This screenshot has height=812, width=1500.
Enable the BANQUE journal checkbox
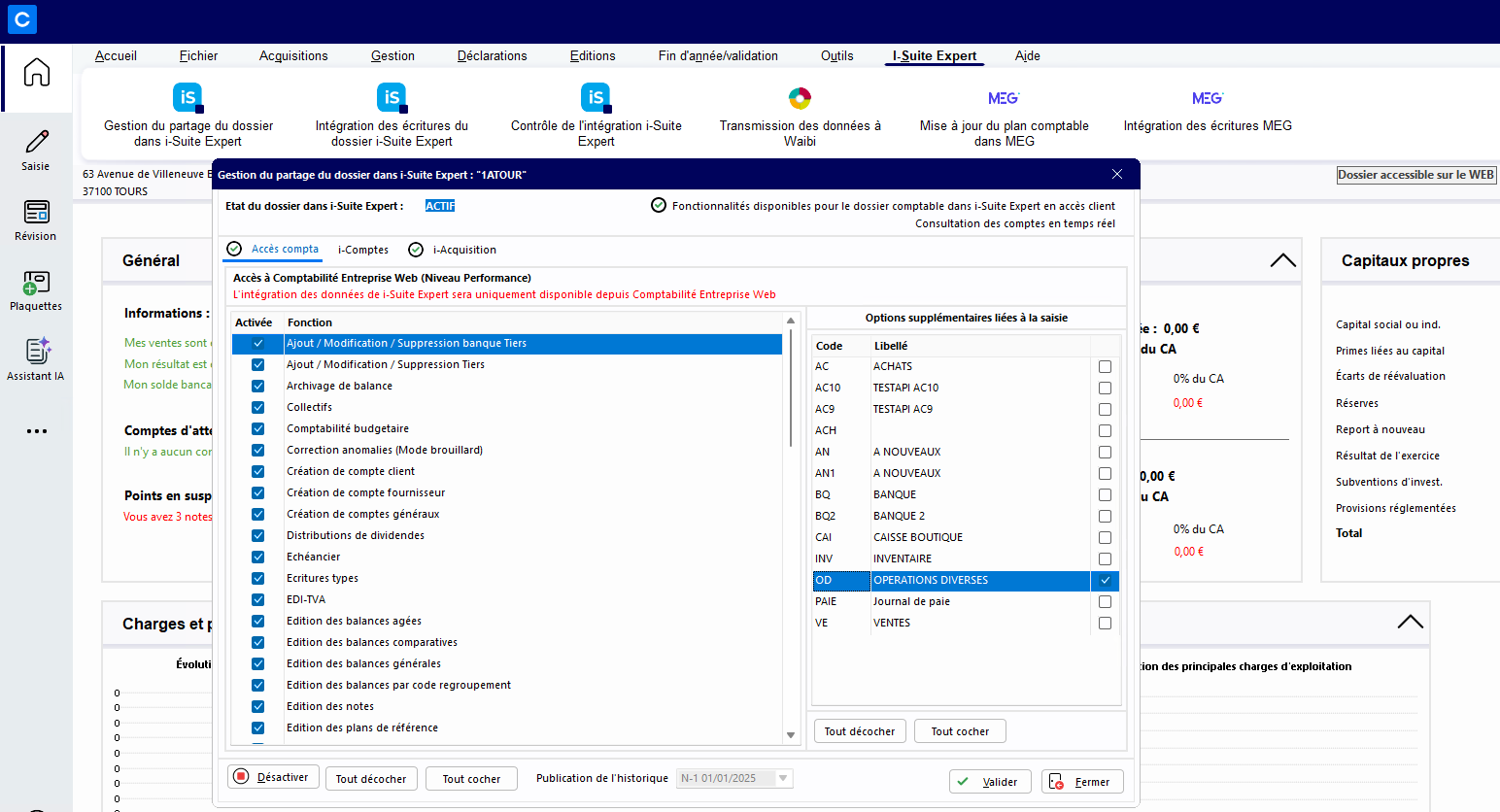[x=1105, y=495]
